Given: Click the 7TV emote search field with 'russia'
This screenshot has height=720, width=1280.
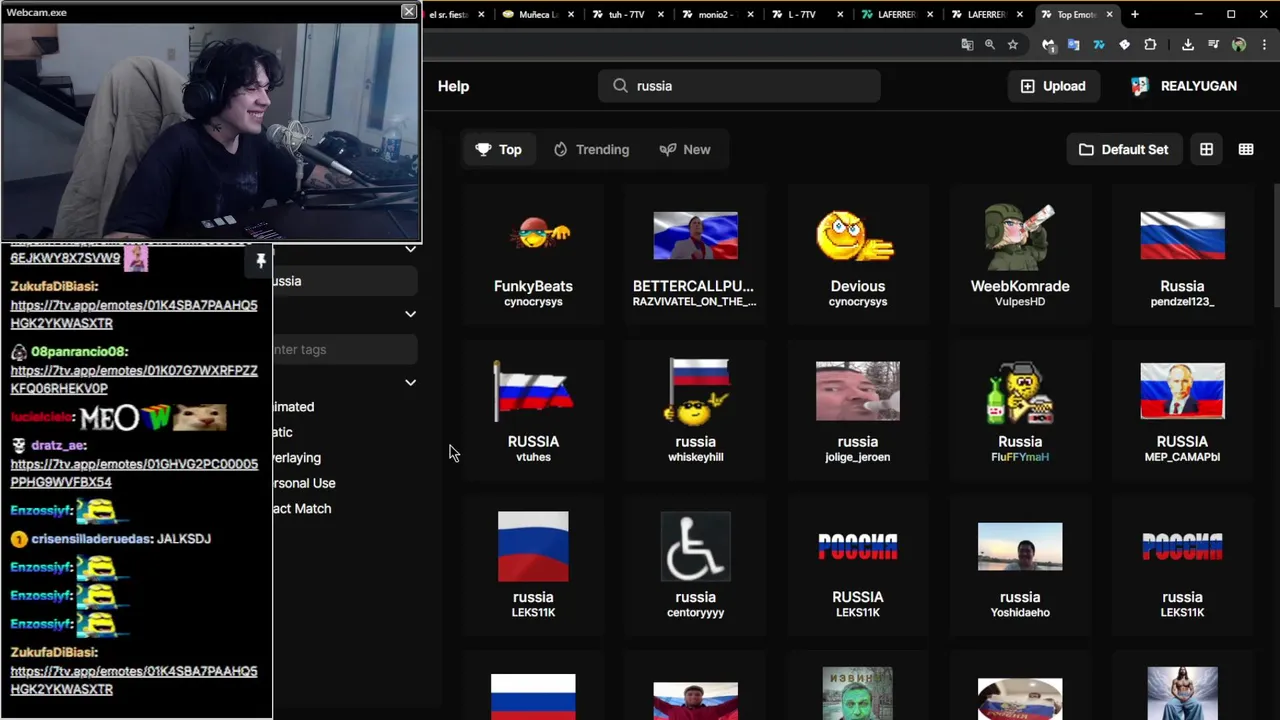Looking at the screenshot, I should tap(739, 86).
